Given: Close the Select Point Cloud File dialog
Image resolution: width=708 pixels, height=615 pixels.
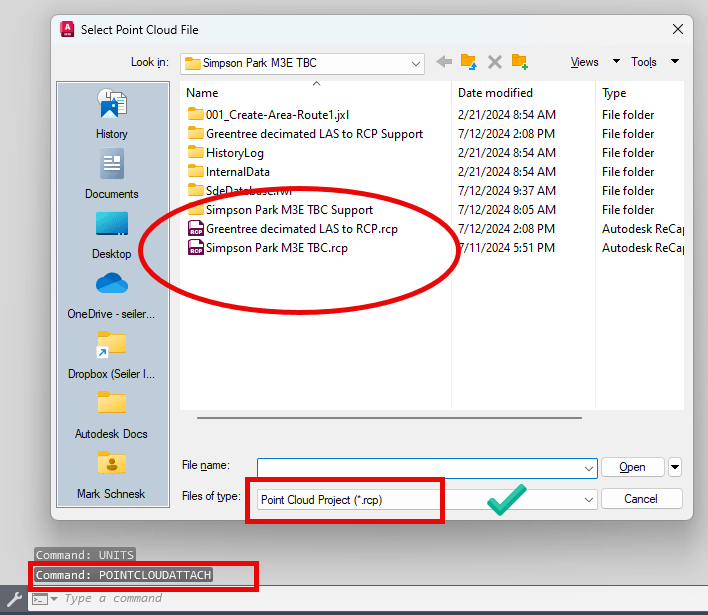Looking at the screenshot, I should 677,29.
